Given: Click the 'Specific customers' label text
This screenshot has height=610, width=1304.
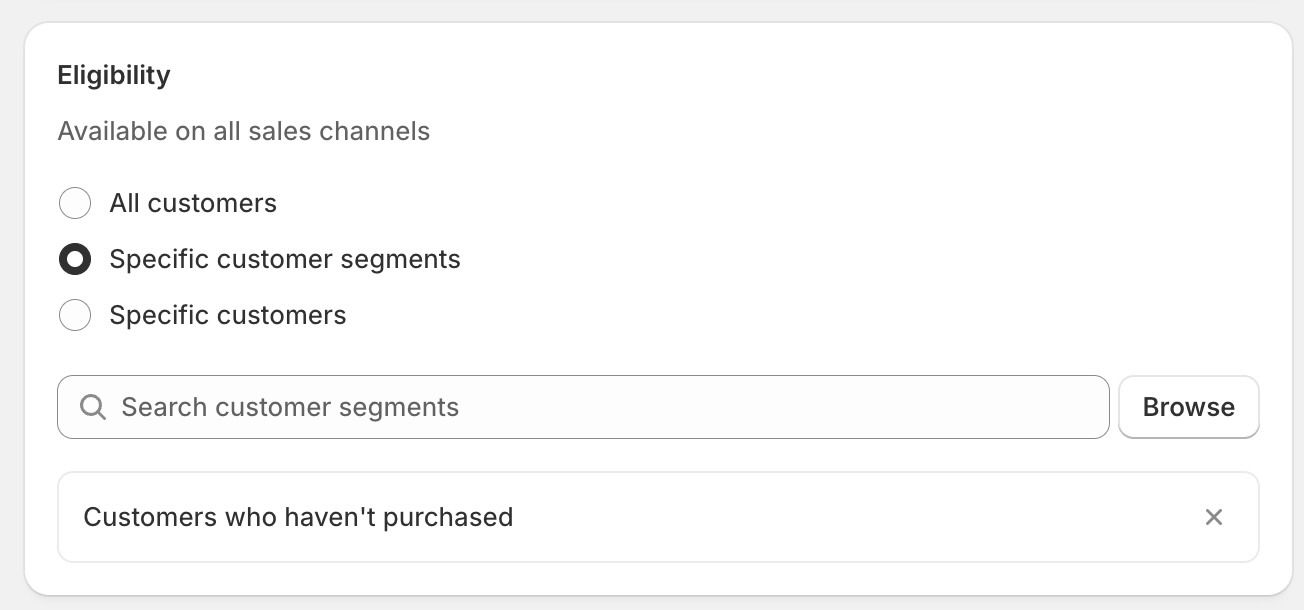Looking at the screenshot, I should point(228,315).
